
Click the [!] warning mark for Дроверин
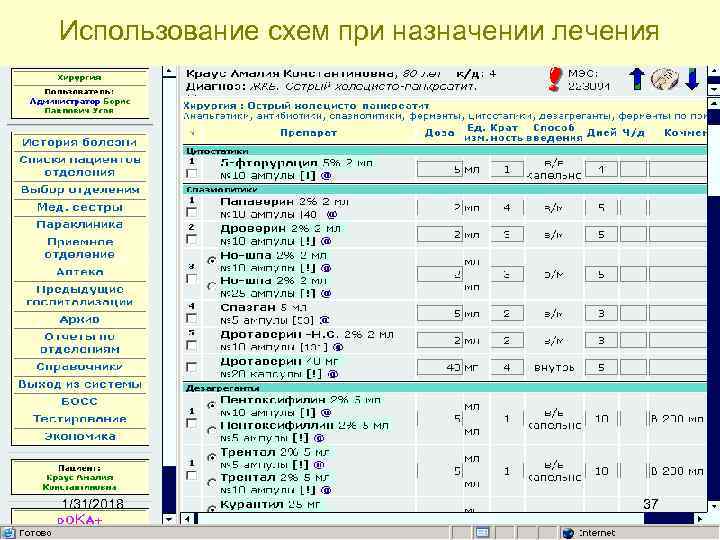click(x=309, y=241)
